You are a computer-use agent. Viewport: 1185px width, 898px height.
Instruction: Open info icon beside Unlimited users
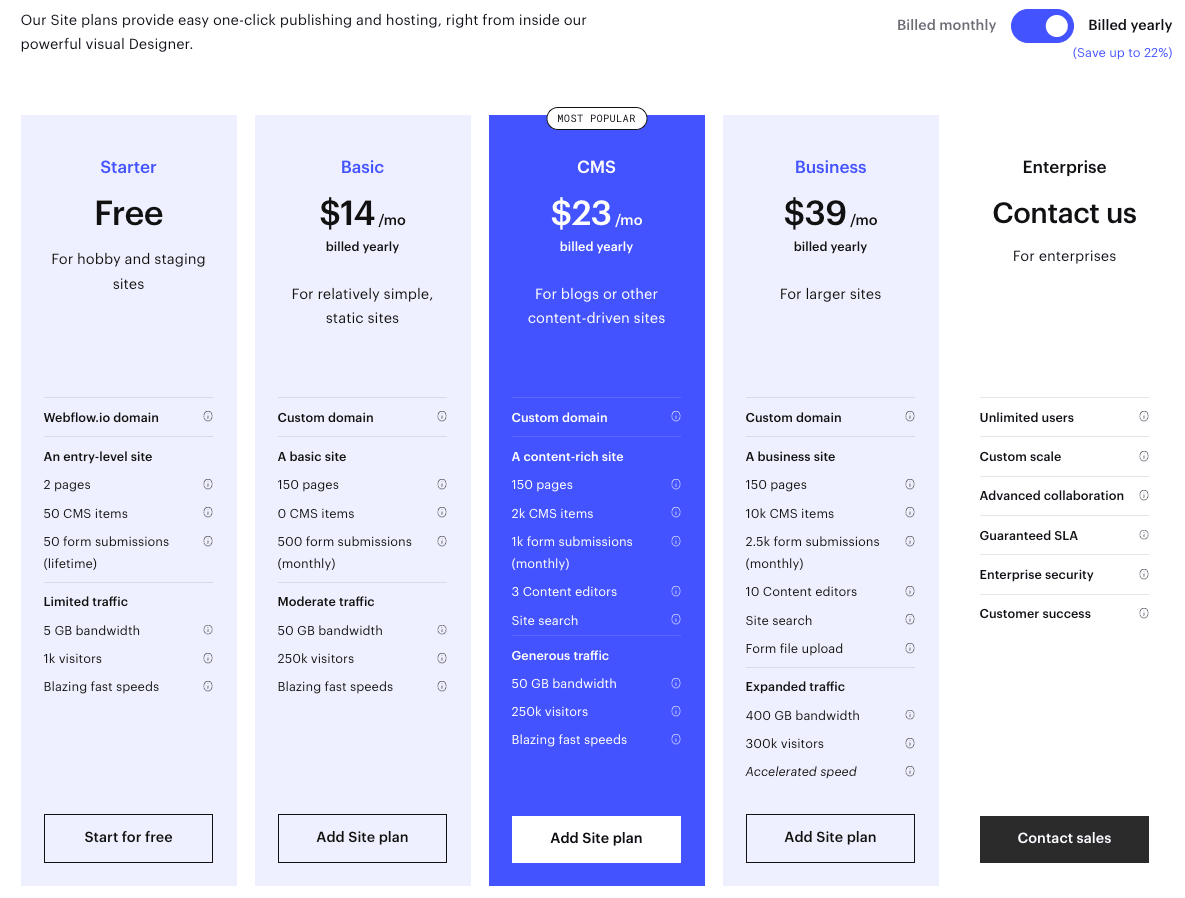point(1144,416)
